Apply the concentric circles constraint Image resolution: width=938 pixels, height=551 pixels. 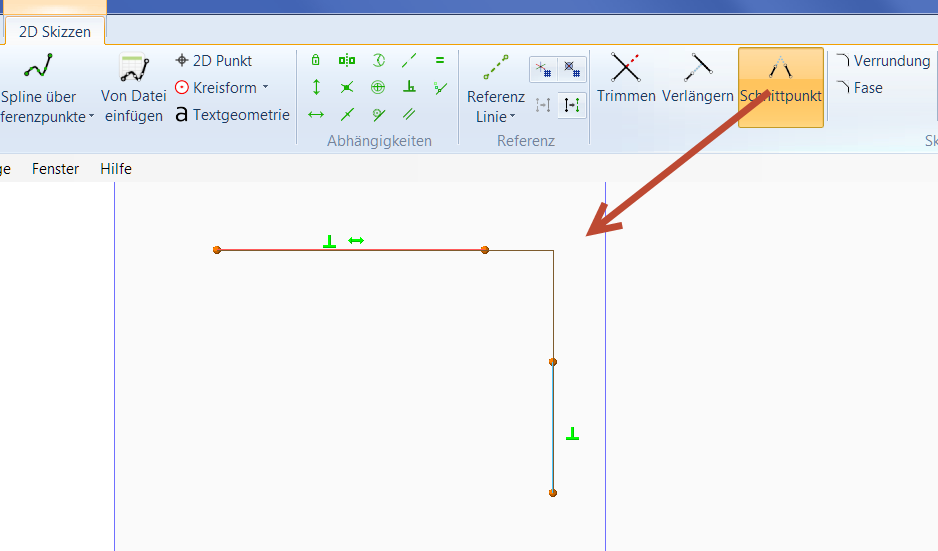(378, 87)
